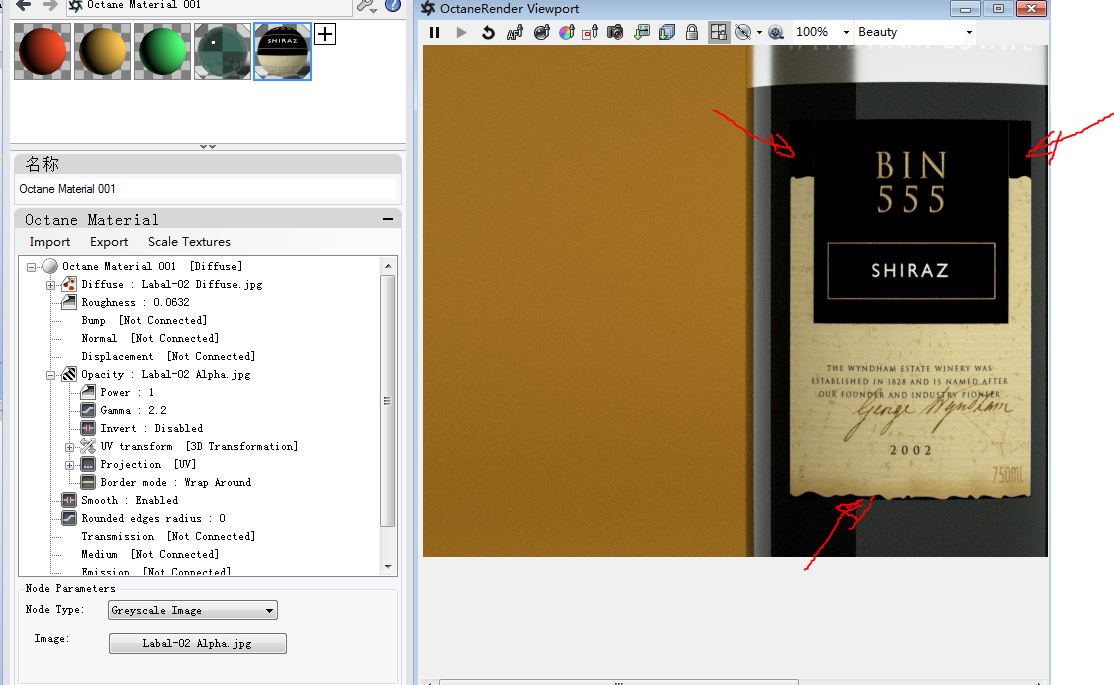Screen dimensions: 1114x685
Task: Select the white balance color picker
Action: [x=567, y=32]
